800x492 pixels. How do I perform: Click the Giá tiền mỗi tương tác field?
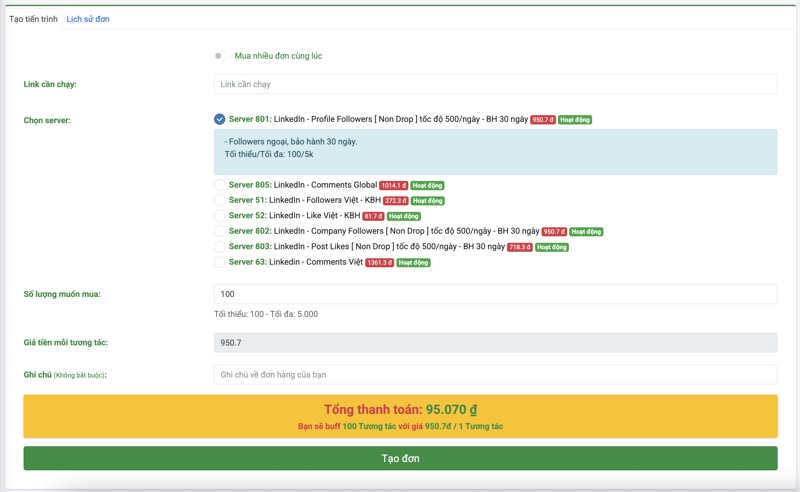click(x=495, y=342)
